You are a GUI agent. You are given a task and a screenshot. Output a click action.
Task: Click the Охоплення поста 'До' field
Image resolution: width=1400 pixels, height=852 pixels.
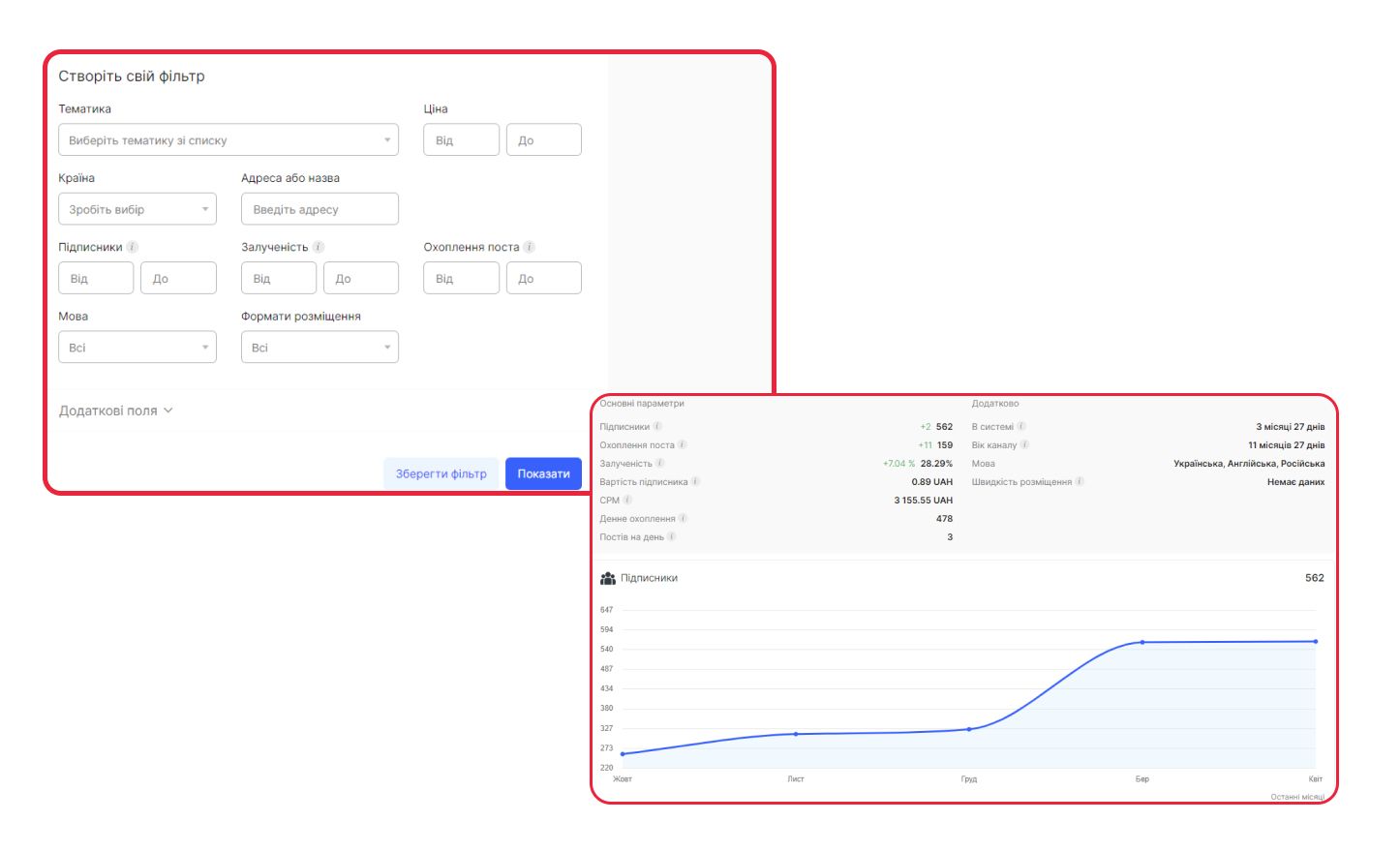coord(544,278)
